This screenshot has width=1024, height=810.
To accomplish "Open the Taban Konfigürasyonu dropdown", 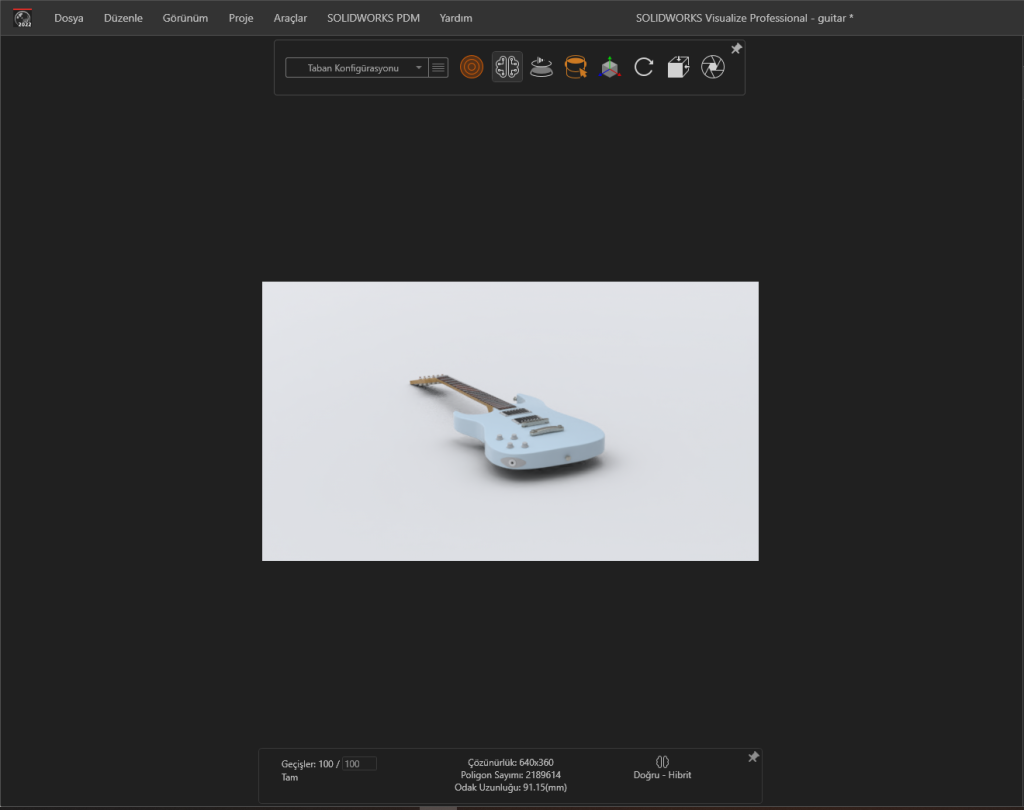I will [356, 68].
